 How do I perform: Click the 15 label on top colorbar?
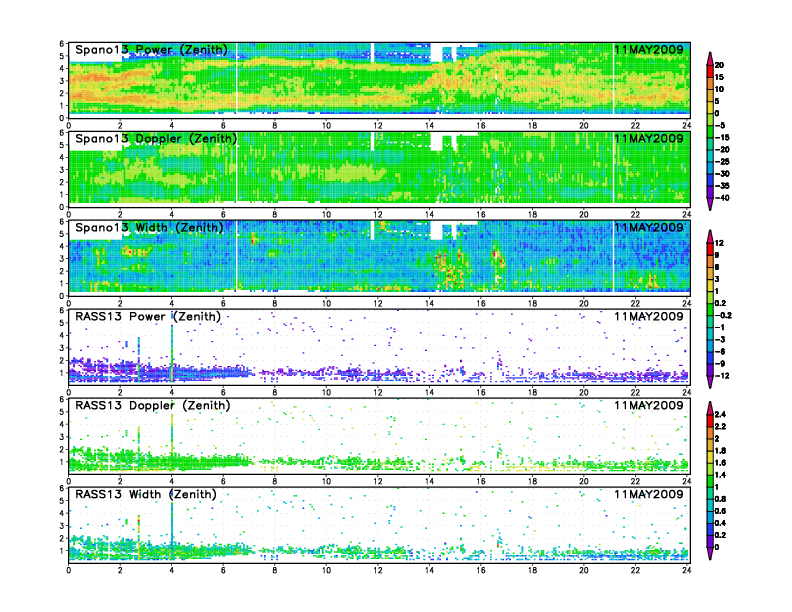[x=720, y=77]
